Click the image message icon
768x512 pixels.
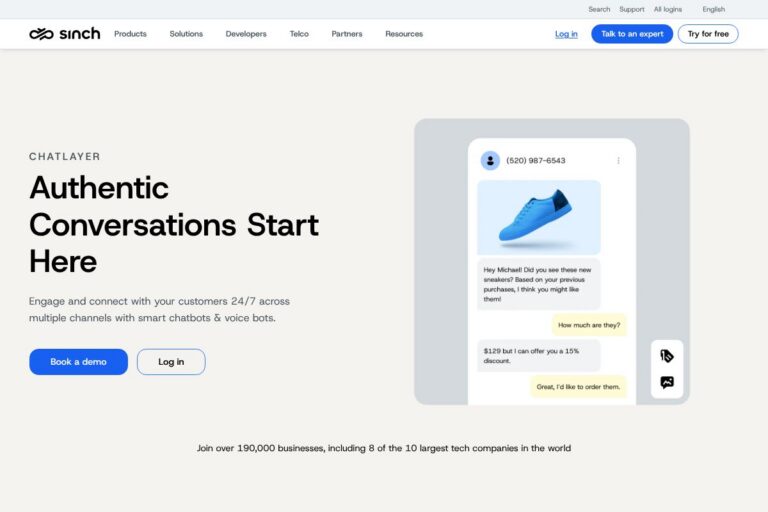667,382
